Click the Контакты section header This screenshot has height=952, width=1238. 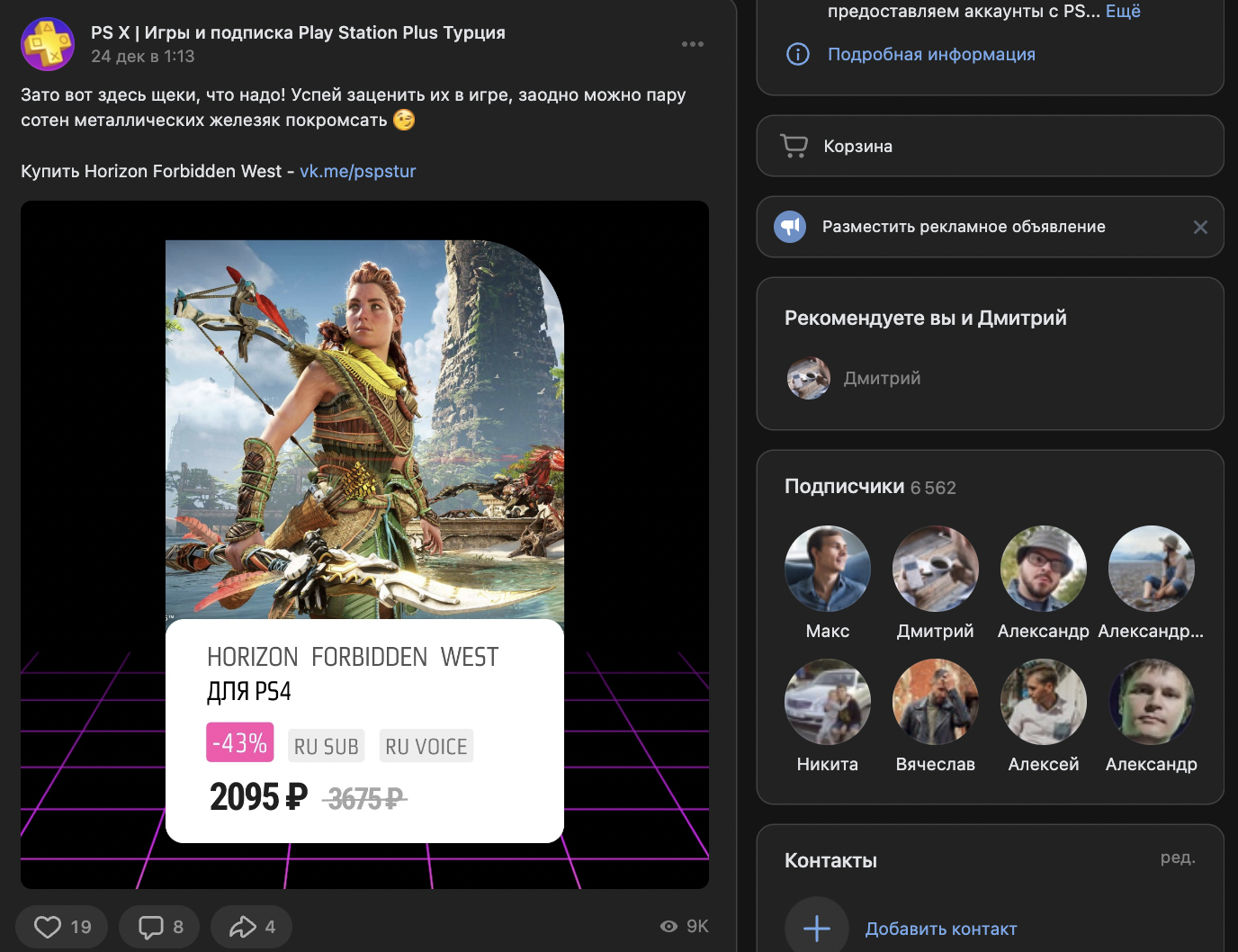click(830, 860)
